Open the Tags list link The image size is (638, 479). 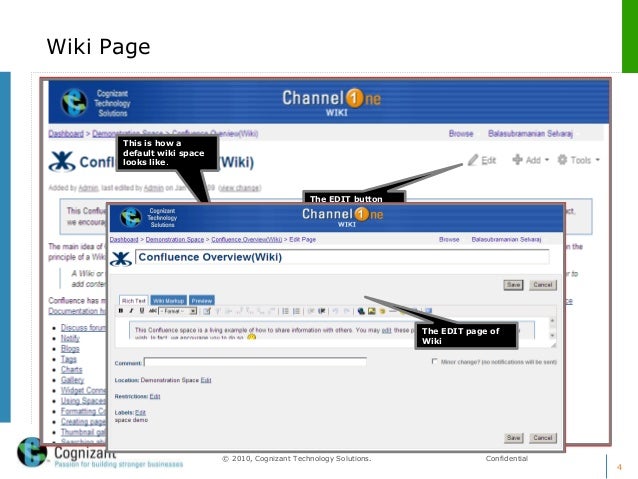(x=68, y=359)
